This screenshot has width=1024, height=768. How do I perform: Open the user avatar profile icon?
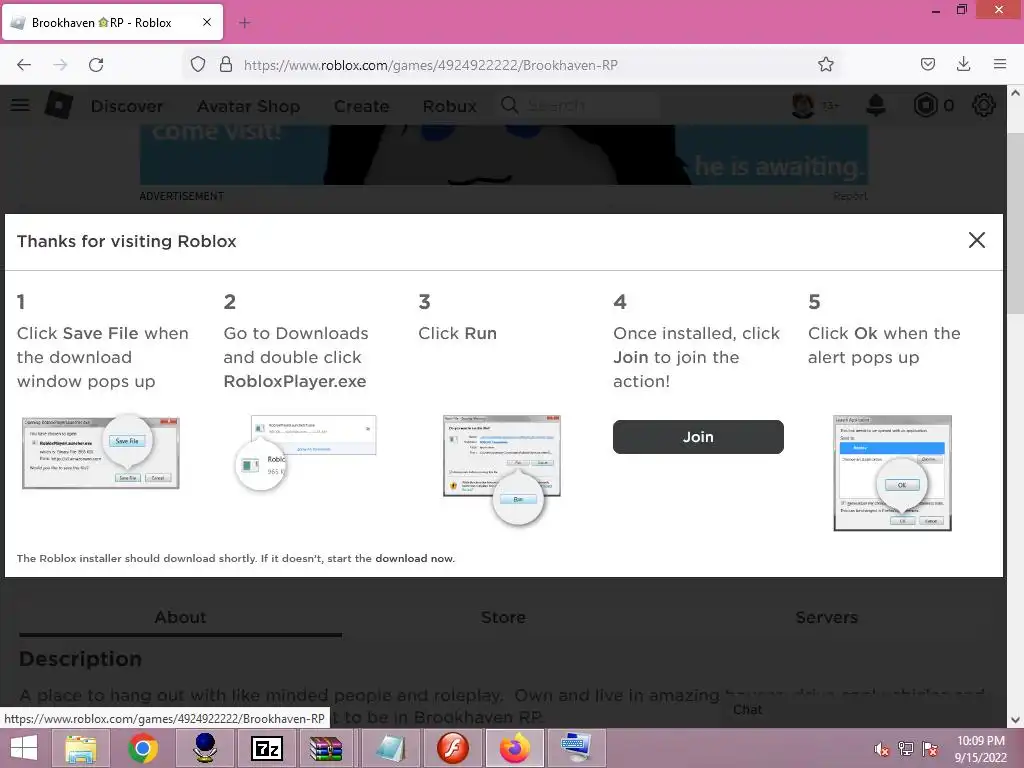pyautogui.click(x=803, y=105)
